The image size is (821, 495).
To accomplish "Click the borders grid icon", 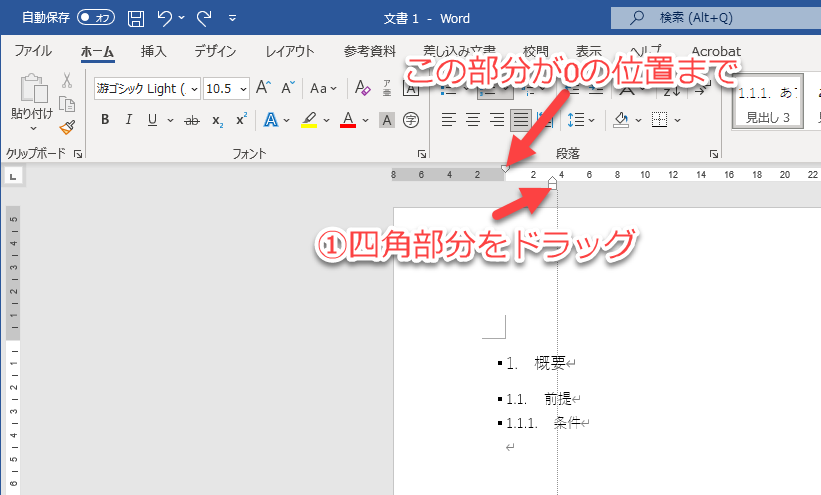I will pyautogui.click(x=659, y=120).
